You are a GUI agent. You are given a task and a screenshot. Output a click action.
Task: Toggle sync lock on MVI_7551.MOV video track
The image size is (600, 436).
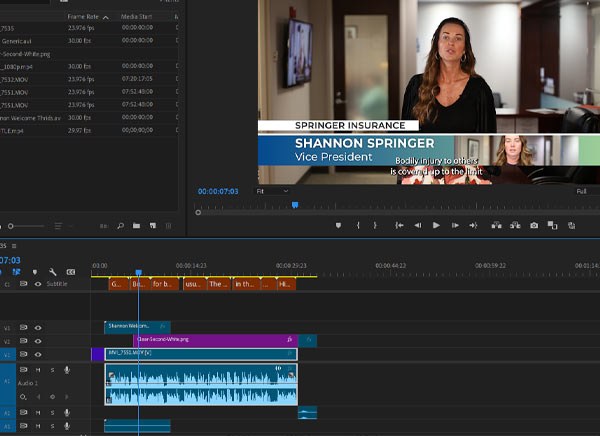(x=23, y=354)
